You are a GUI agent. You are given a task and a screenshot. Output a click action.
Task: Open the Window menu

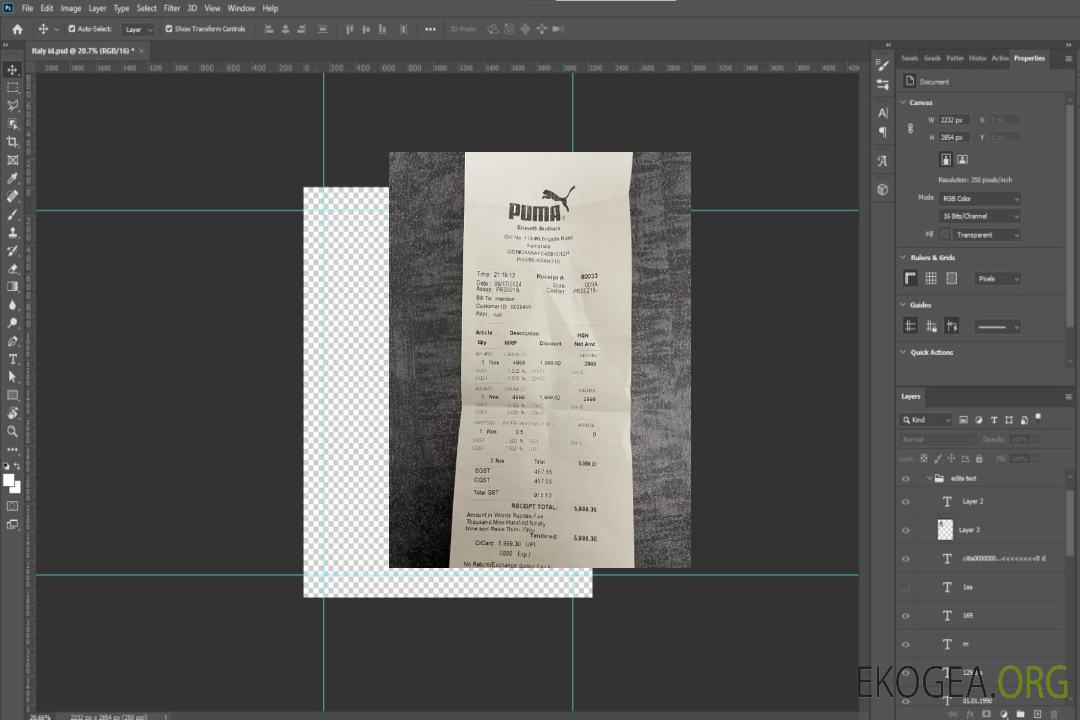[241, 8]
